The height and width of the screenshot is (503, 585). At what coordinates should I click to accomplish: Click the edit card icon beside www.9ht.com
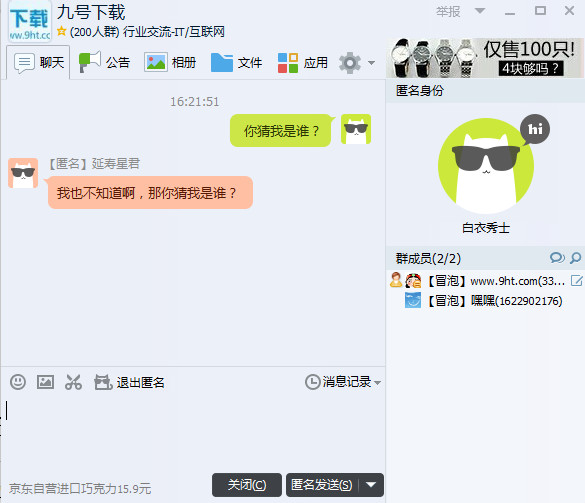[576, 281]
